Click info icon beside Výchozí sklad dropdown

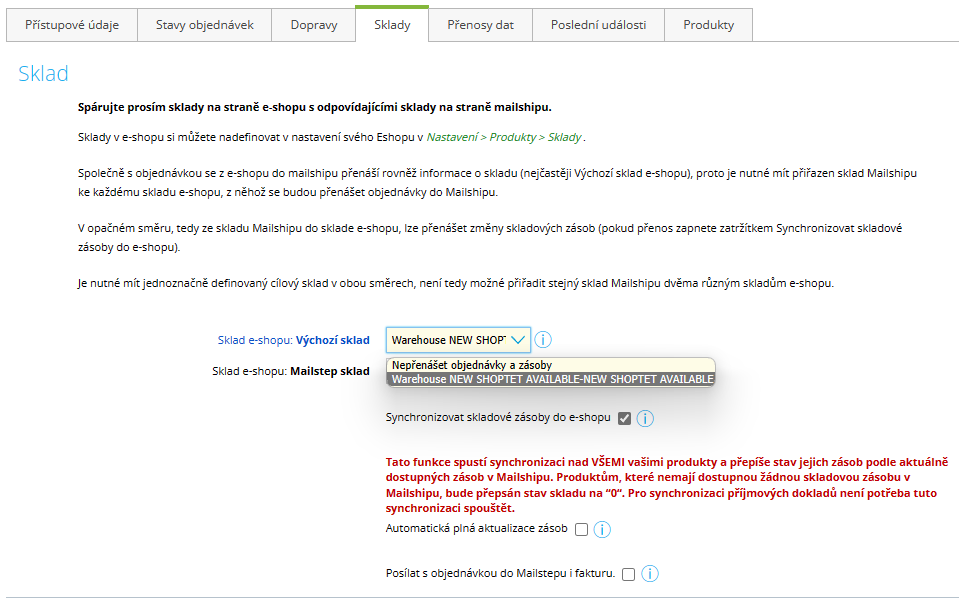pyautogui.click(x=544, y=340)
